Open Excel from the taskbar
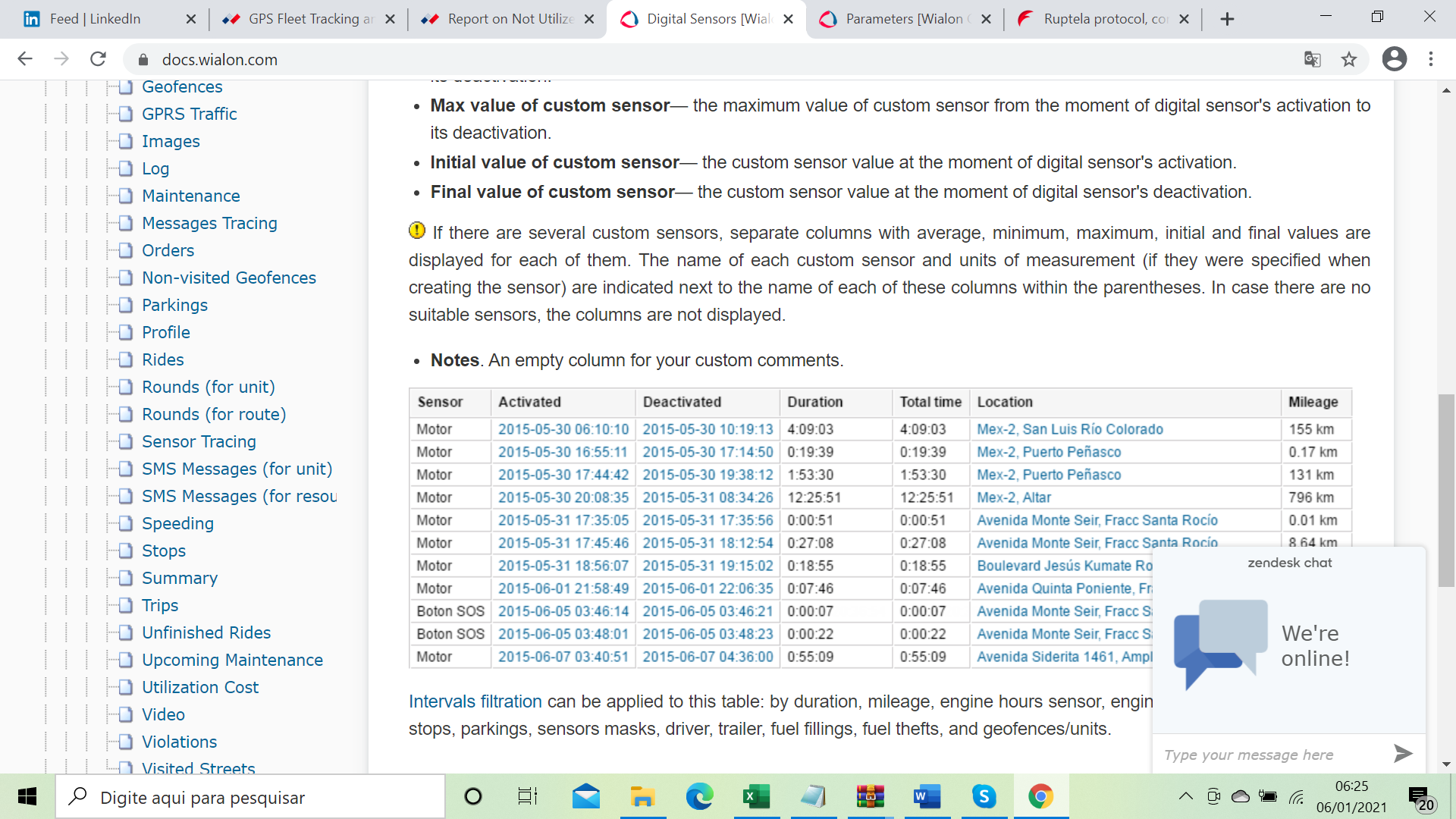 point(755,796)
